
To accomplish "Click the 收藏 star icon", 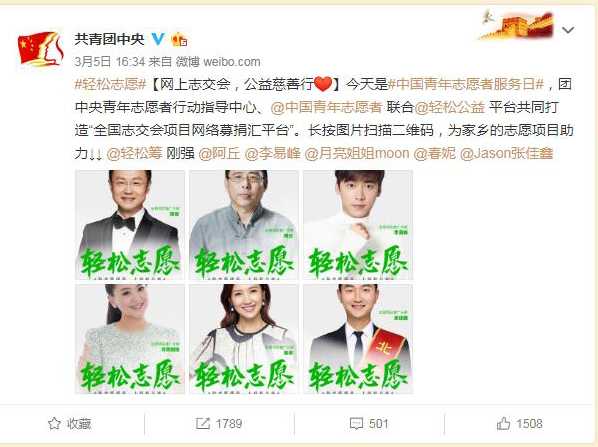I will (54, 423).
